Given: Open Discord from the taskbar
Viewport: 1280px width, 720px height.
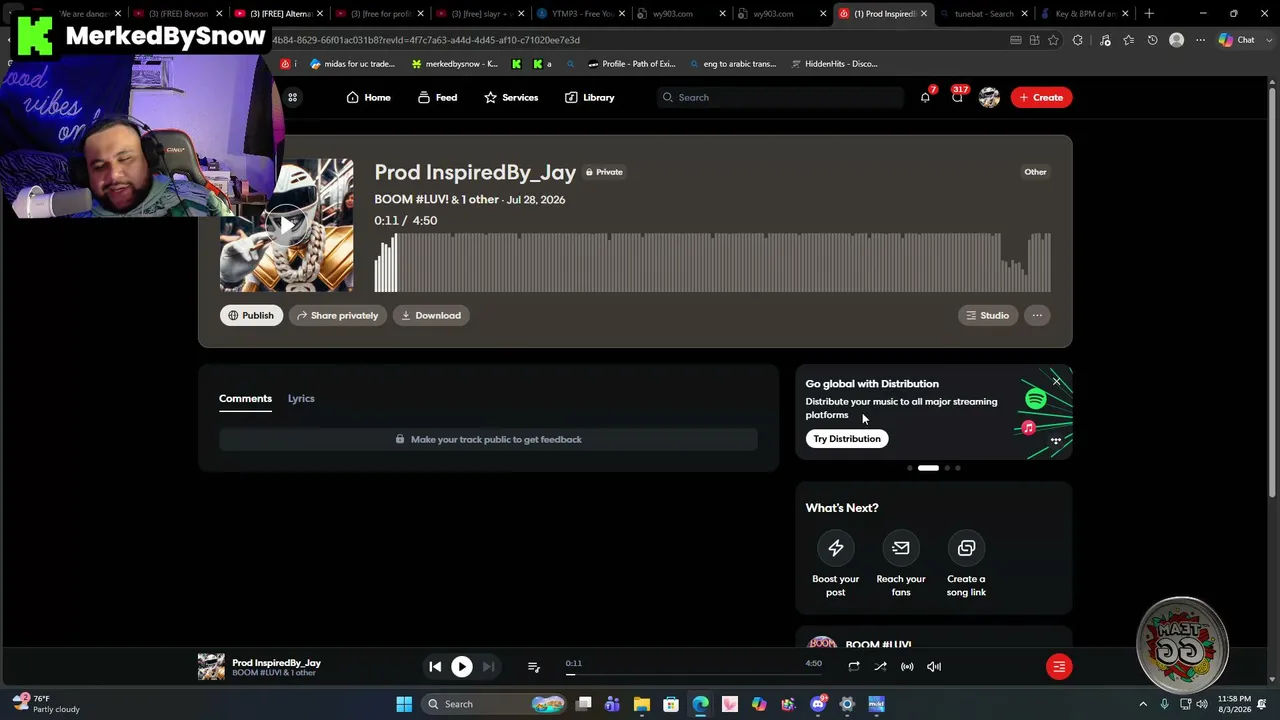Looking at the screenshot, I should (818, 704).
